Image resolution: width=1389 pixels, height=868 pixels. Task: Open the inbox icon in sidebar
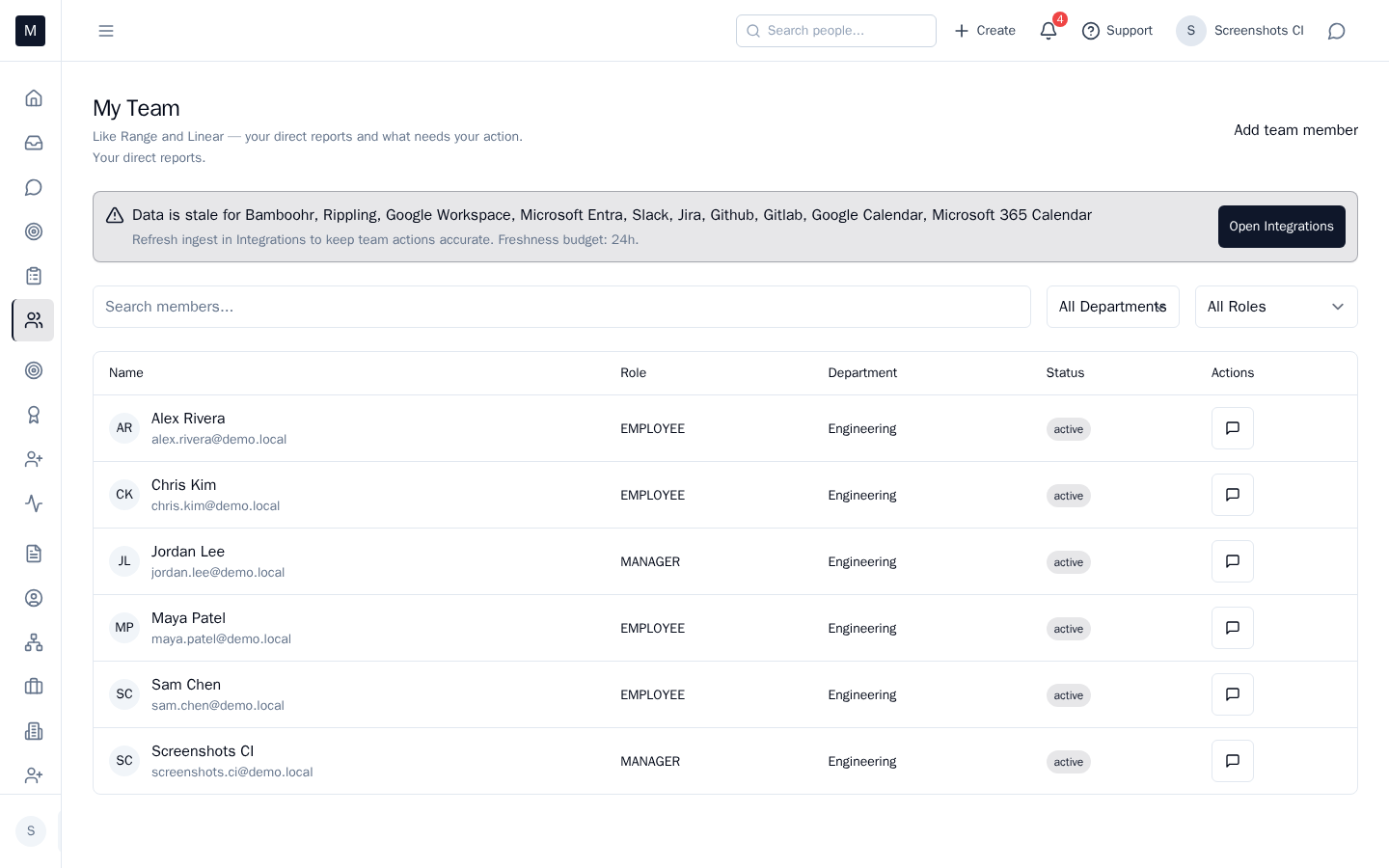pyautogui.click(x=34, y=143)
